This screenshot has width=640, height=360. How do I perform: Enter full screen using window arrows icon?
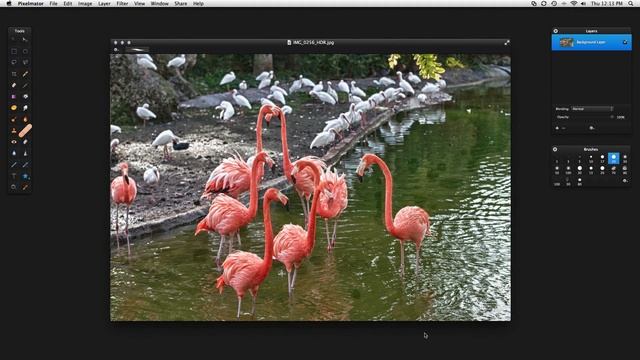click(507, 42)
